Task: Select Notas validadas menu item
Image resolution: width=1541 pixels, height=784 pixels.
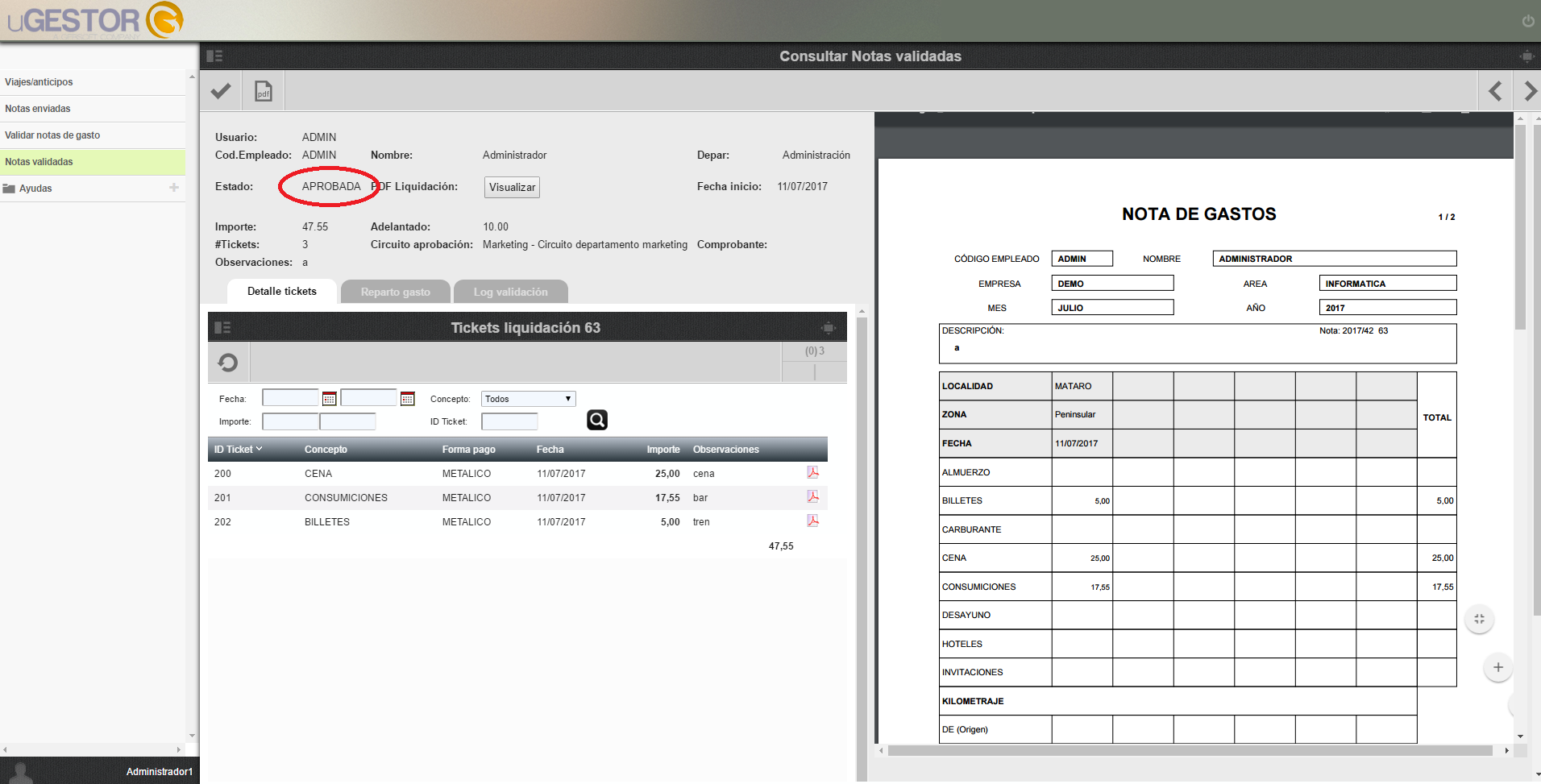Action: tap(93, 162)
